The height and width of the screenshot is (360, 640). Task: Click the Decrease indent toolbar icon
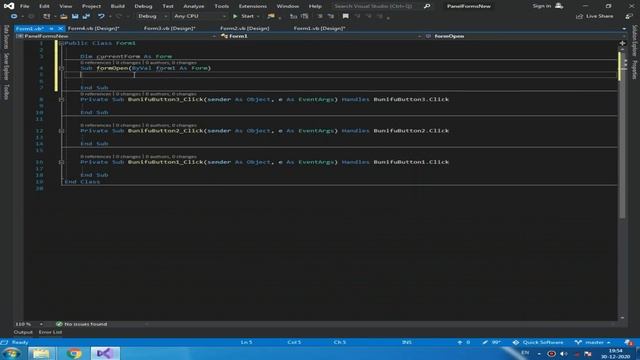coord(320,16)
